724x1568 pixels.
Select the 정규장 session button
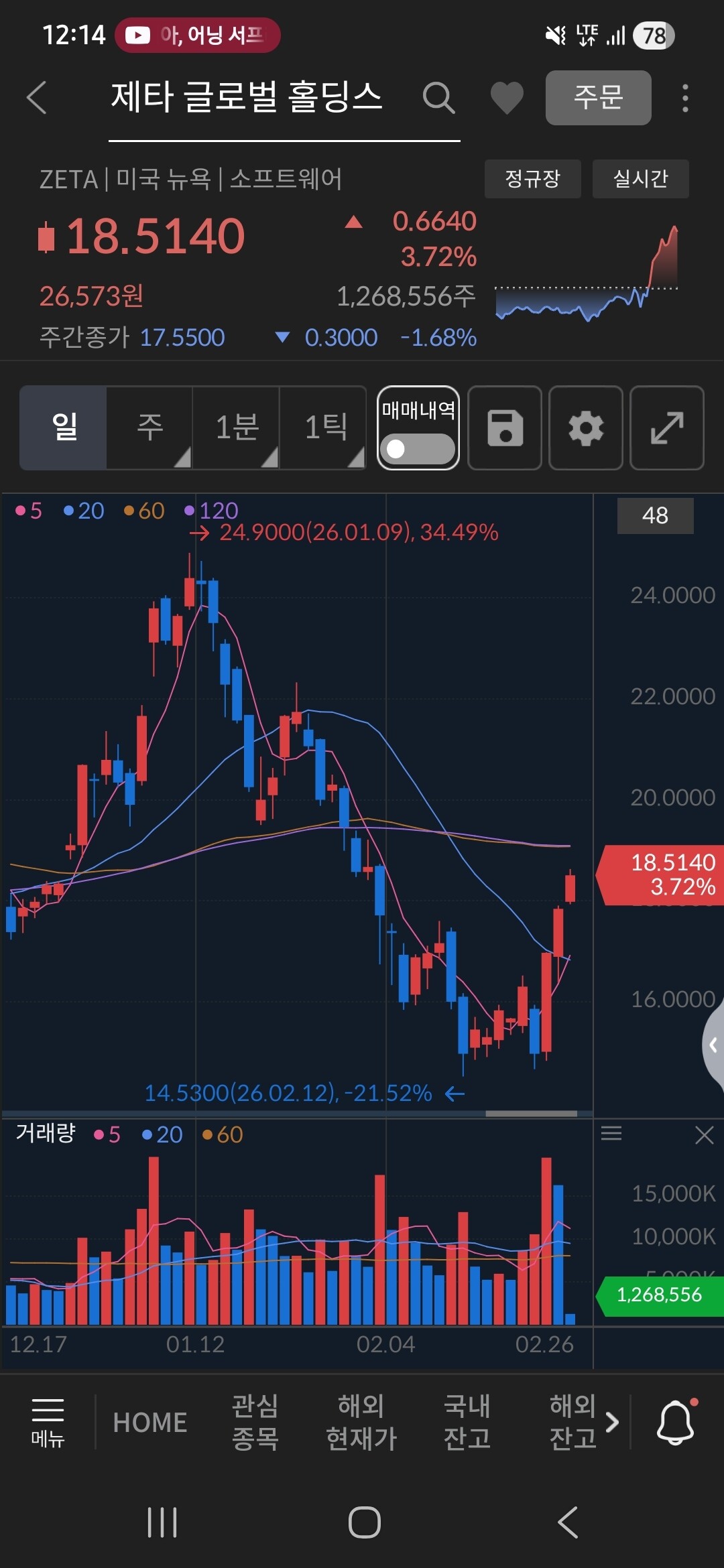pos(532,179)
